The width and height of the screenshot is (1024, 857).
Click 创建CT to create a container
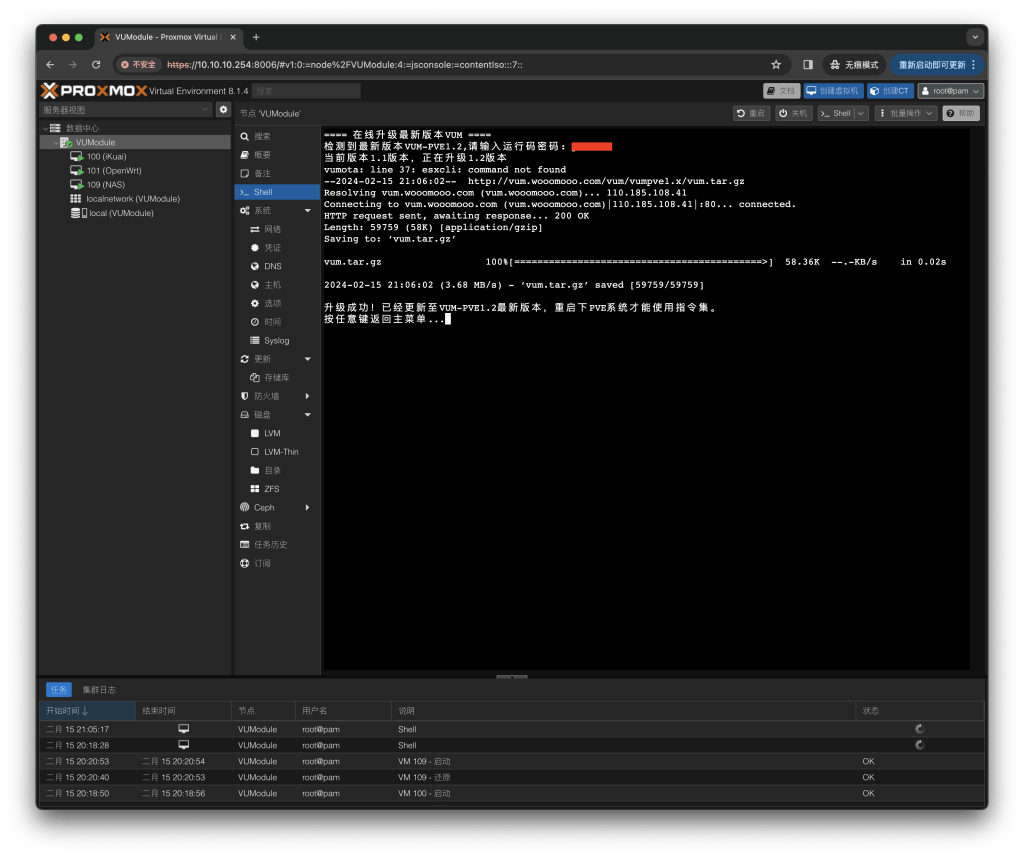[889, 91]
